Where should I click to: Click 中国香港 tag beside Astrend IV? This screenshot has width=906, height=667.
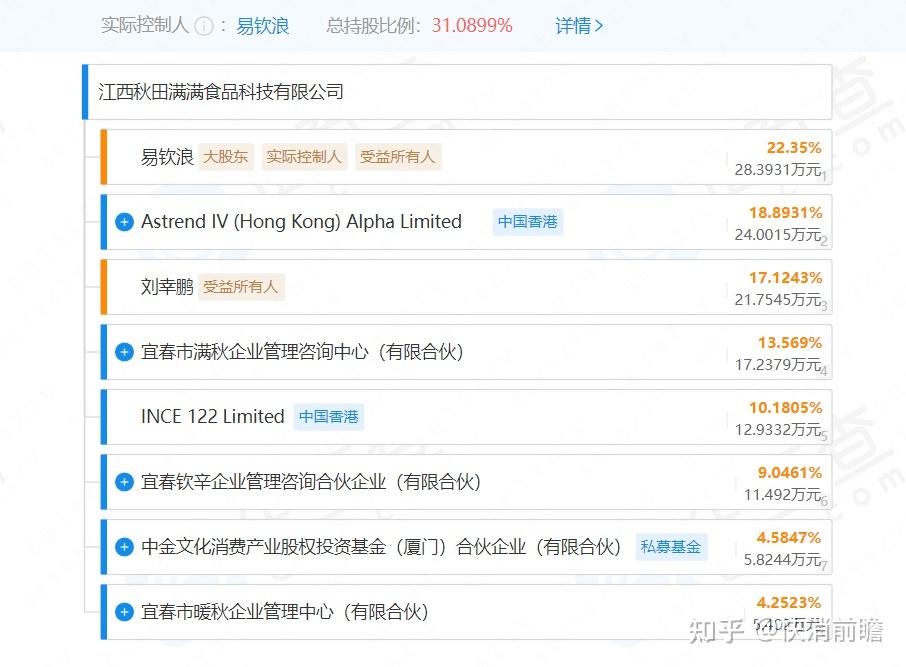[x=528, y=222]
